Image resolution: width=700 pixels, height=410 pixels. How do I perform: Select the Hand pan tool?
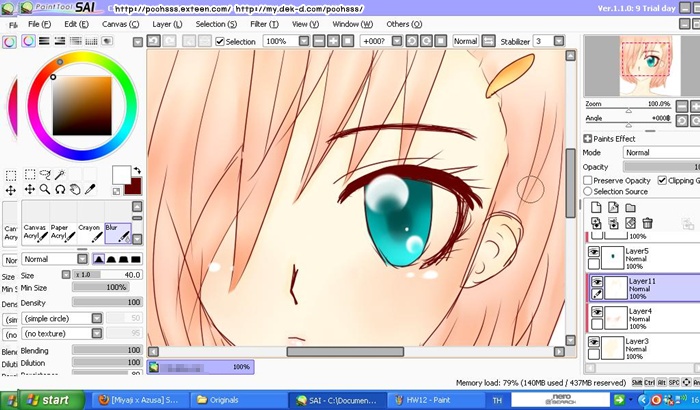(75, 189)
